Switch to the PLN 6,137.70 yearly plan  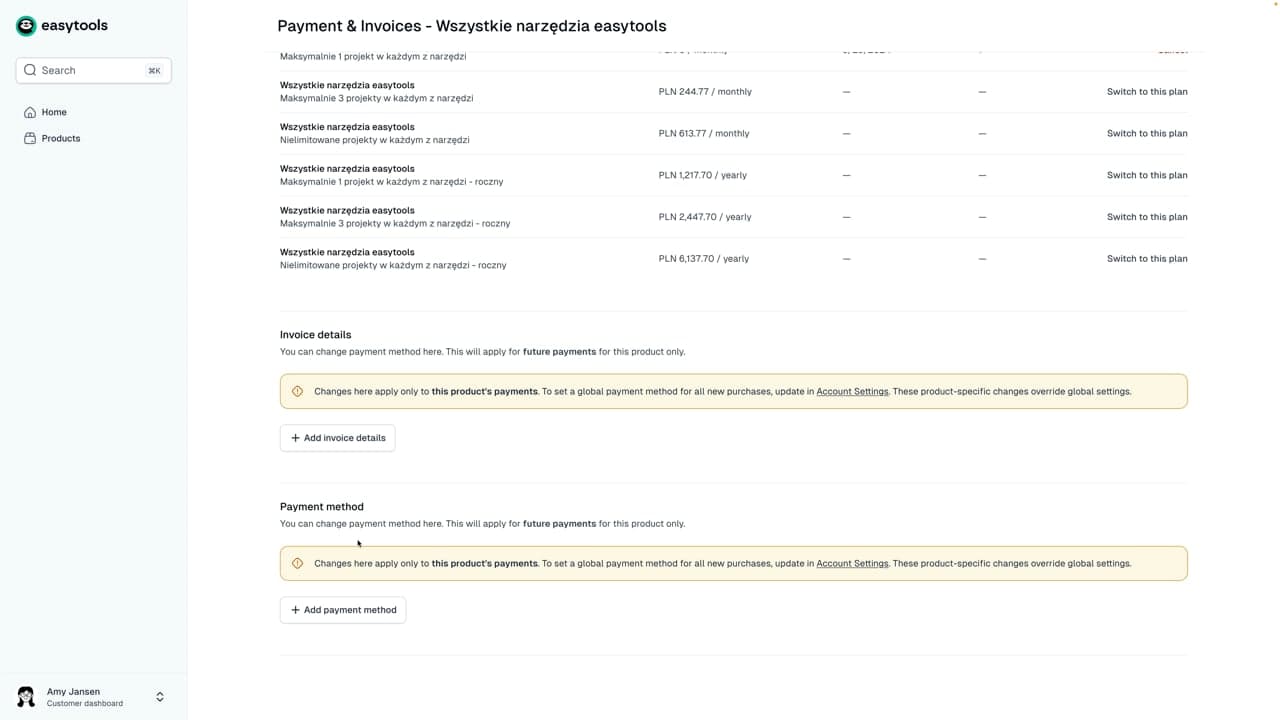tap(1147, 259)
